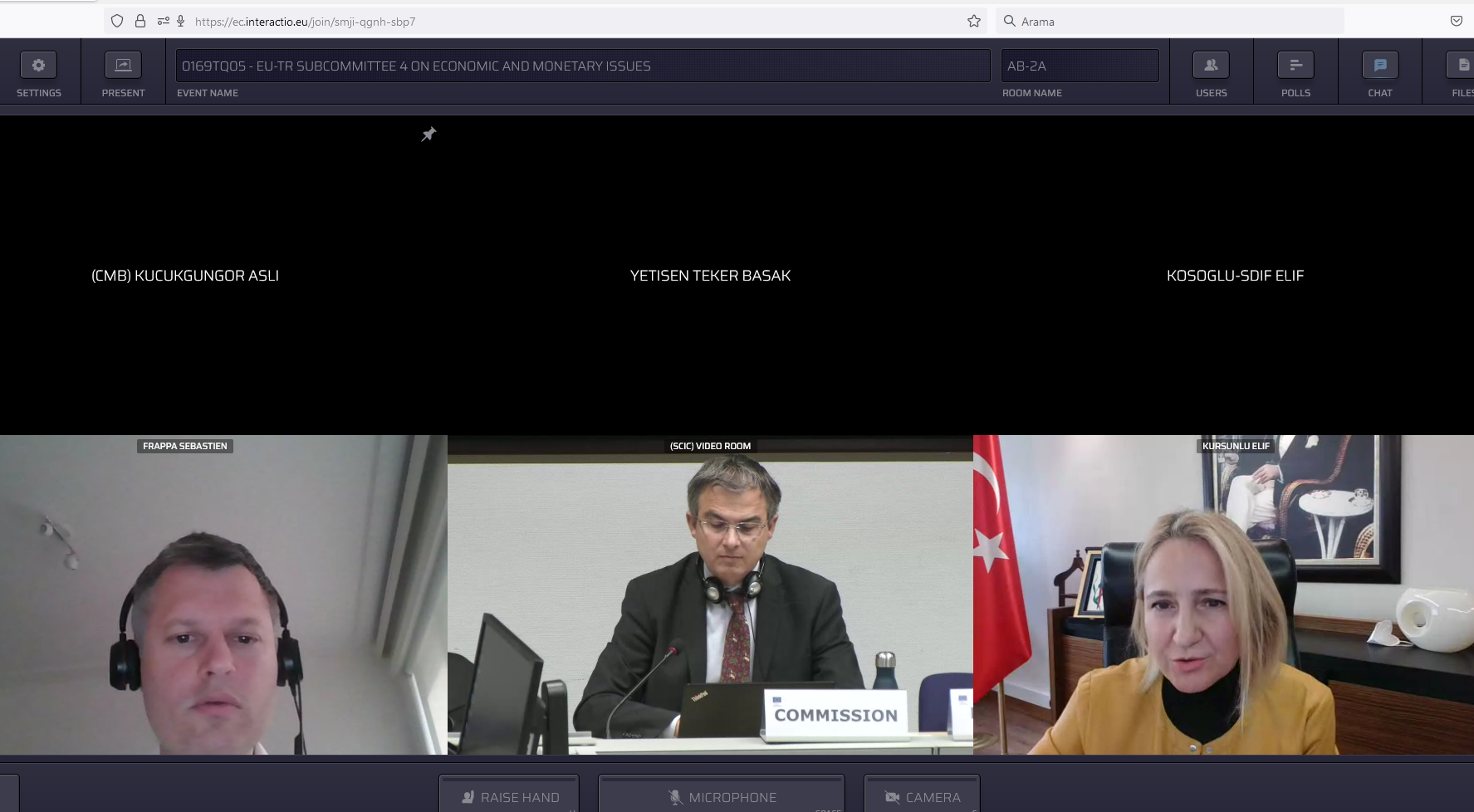Click the room name AB-2A field

[1080, 66]
